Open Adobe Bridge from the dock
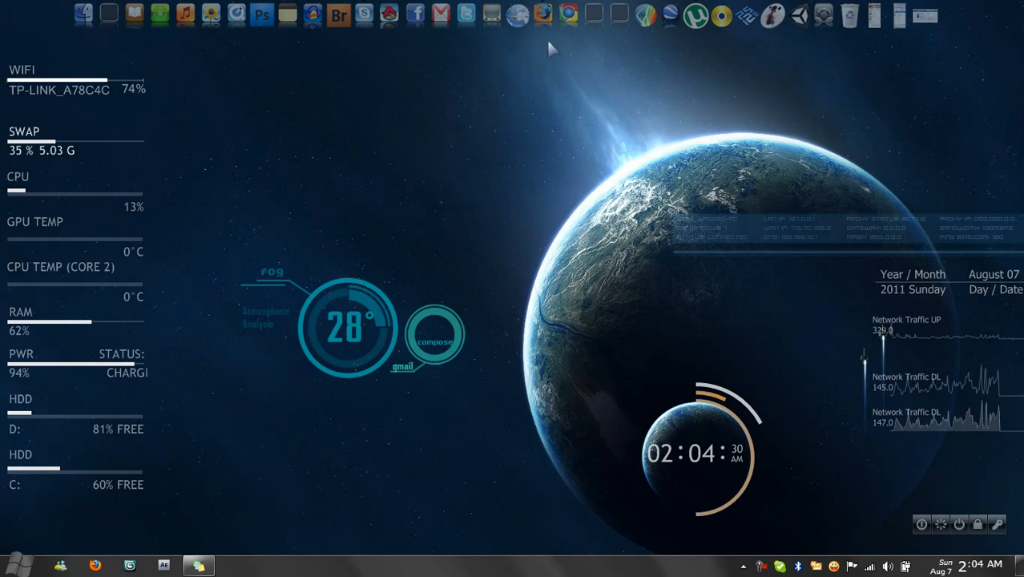Screen dimensions: 1024x577 [x=341, y=13]
